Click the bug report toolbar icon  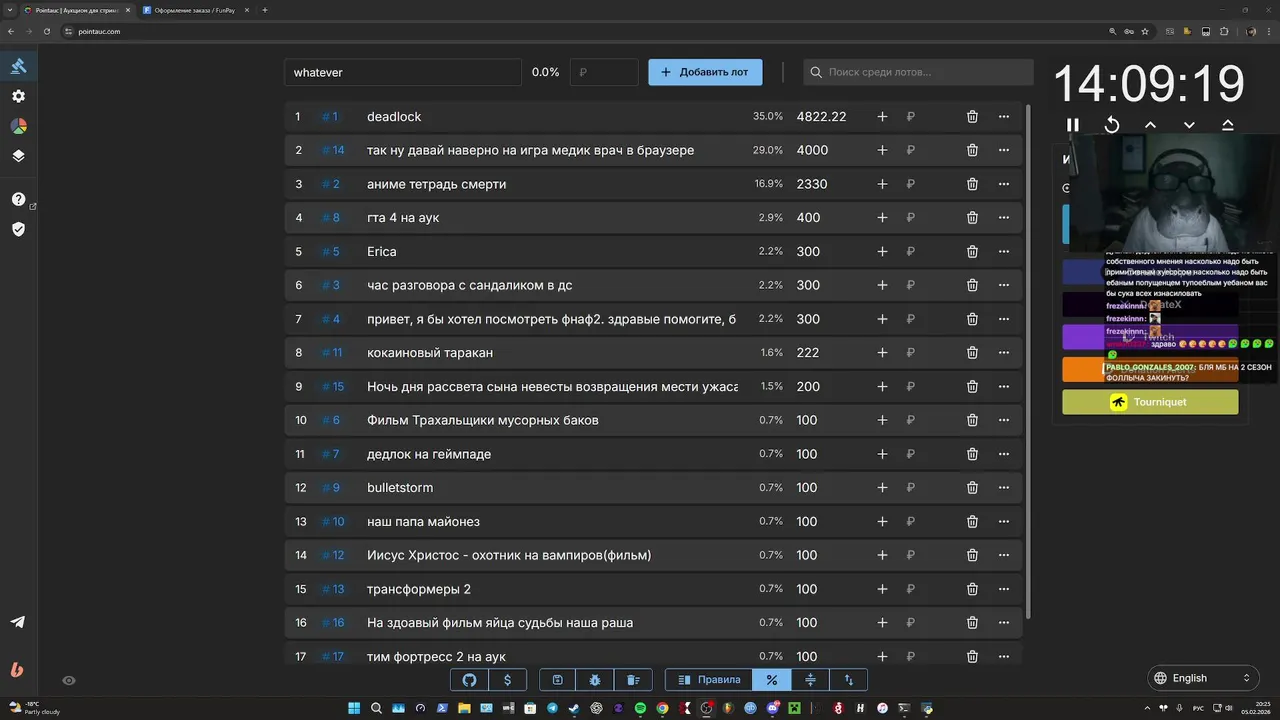click(x=595, y=680)
